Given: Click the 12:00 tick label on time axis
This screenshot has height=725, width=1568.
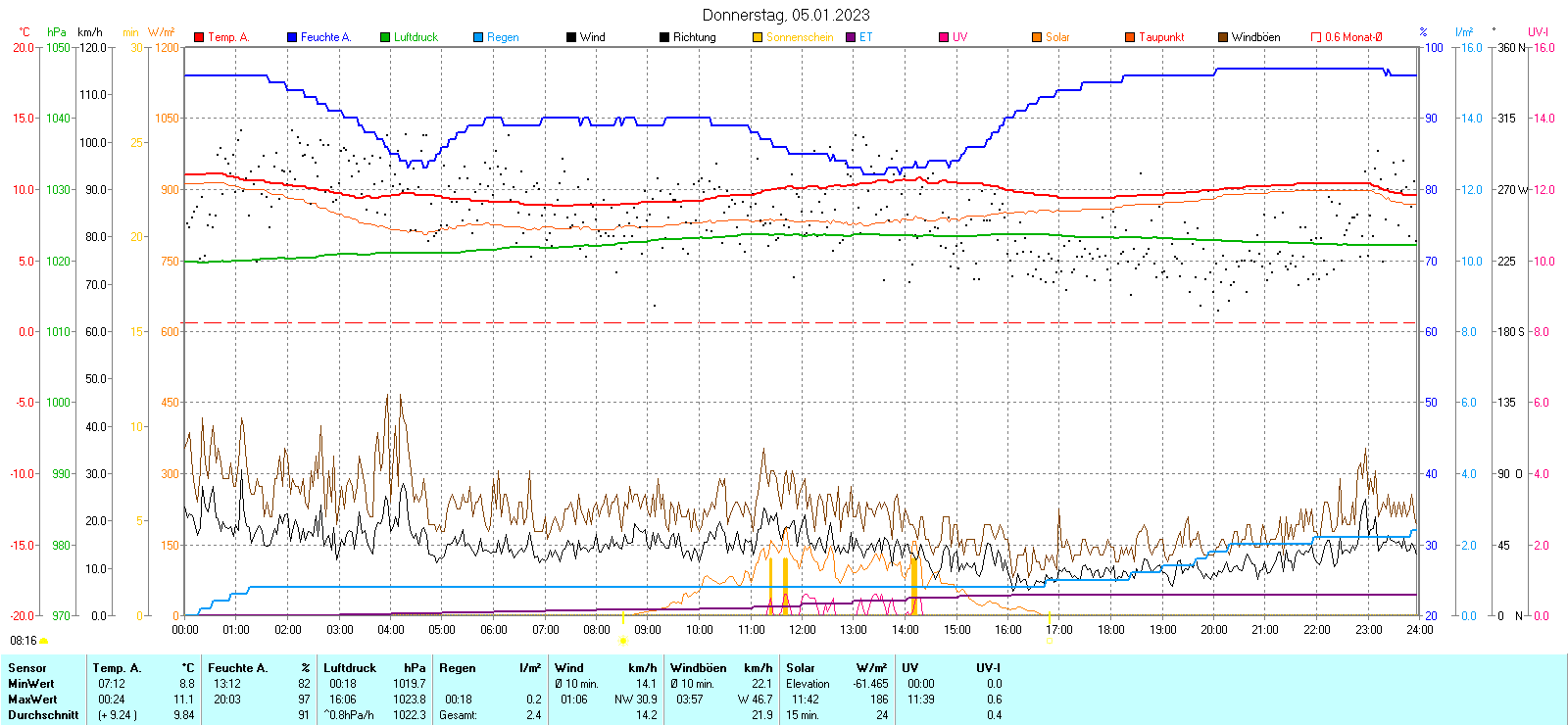Looking at the screenshot, I should (x=803, y=630).
